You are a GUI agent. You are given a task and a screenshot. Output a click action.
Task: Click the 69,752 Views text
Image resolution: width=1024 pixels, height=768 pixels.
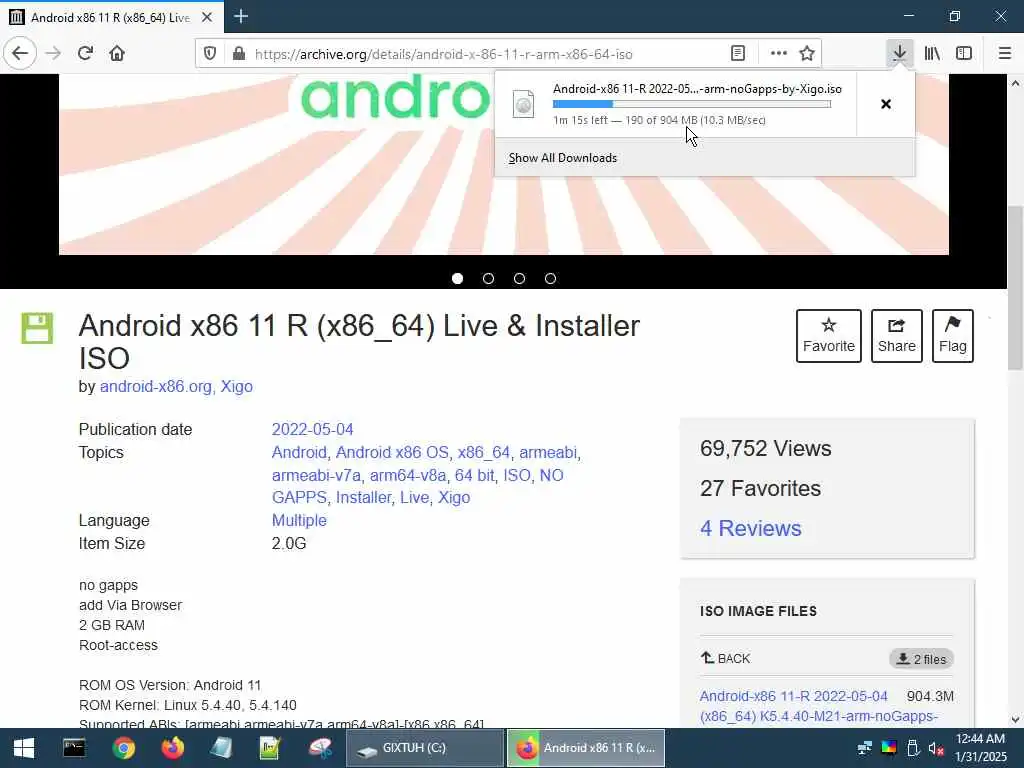(765, 449)
